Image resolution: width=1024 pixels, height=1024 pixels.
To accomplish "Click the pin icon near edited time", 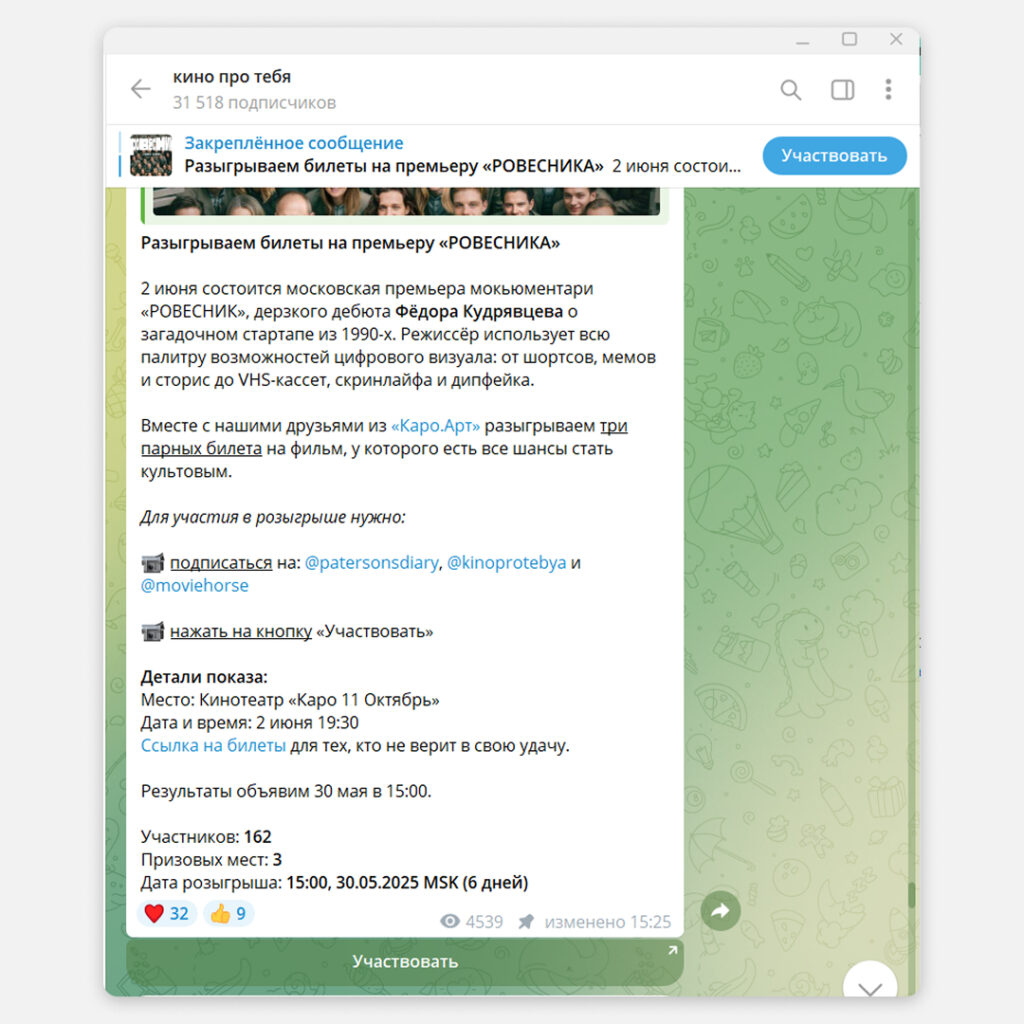I will 526,921.
